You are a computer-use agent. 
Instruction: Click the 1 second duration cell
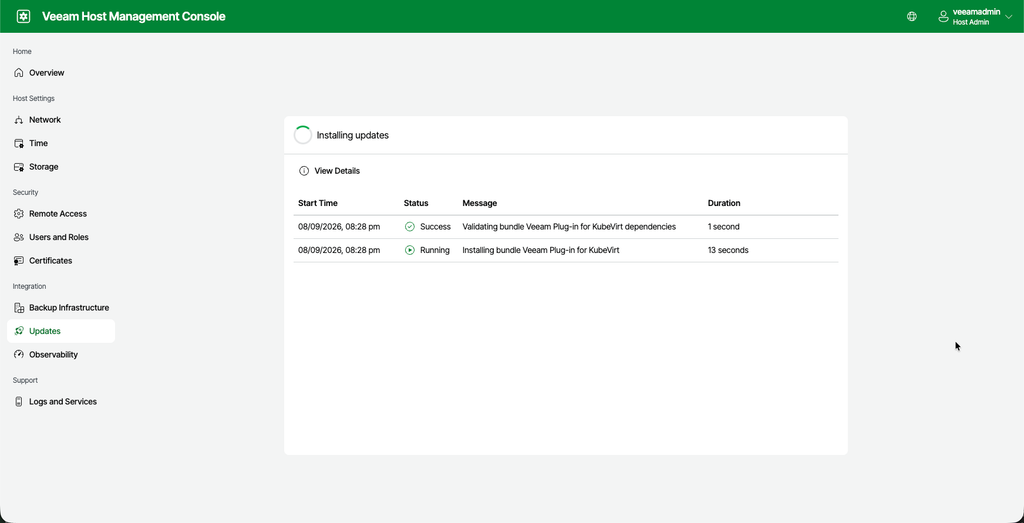click(724, 227)
